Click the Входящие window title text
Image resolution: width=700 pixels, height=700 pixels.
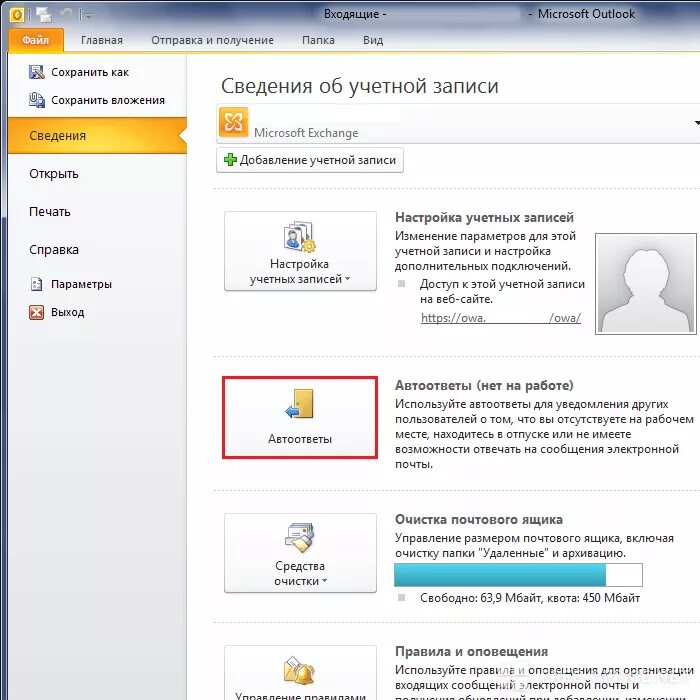[355, 14]
